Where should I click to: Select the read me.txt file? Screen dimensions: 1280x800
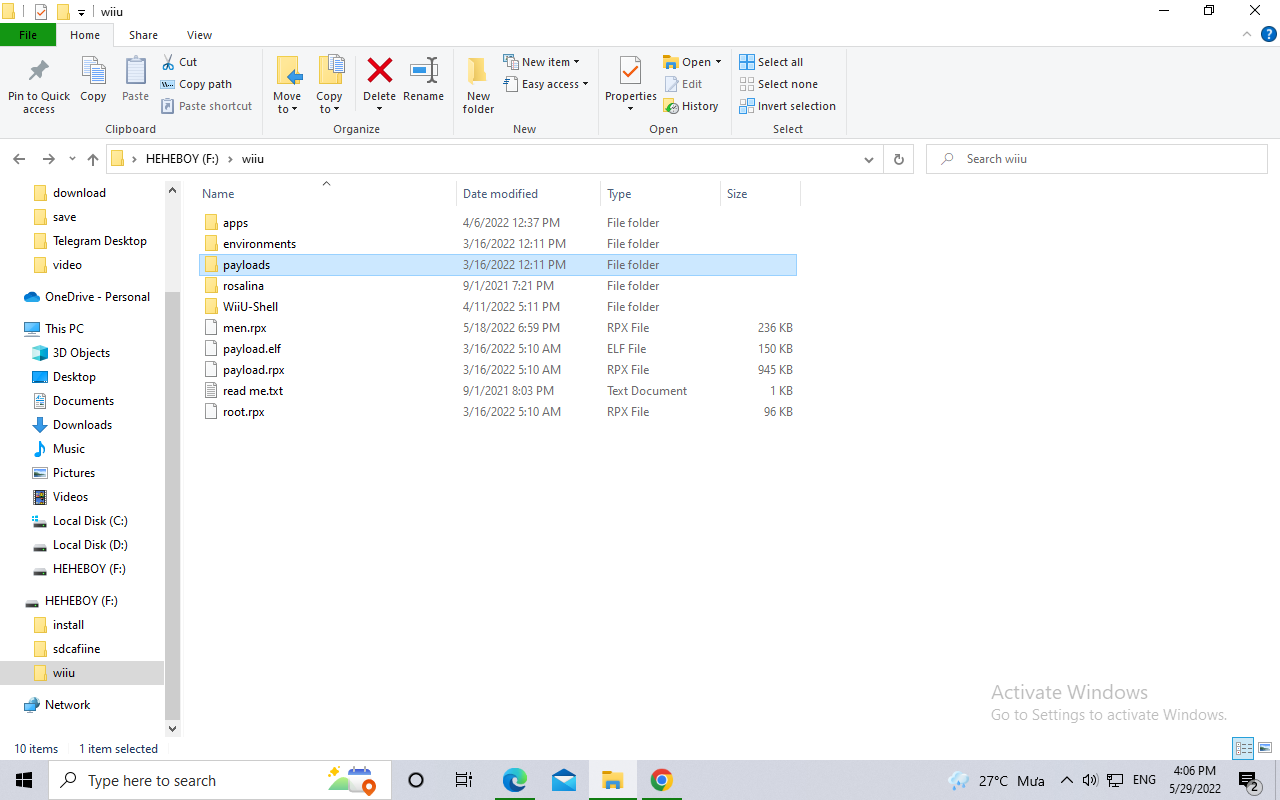(497, 391)
